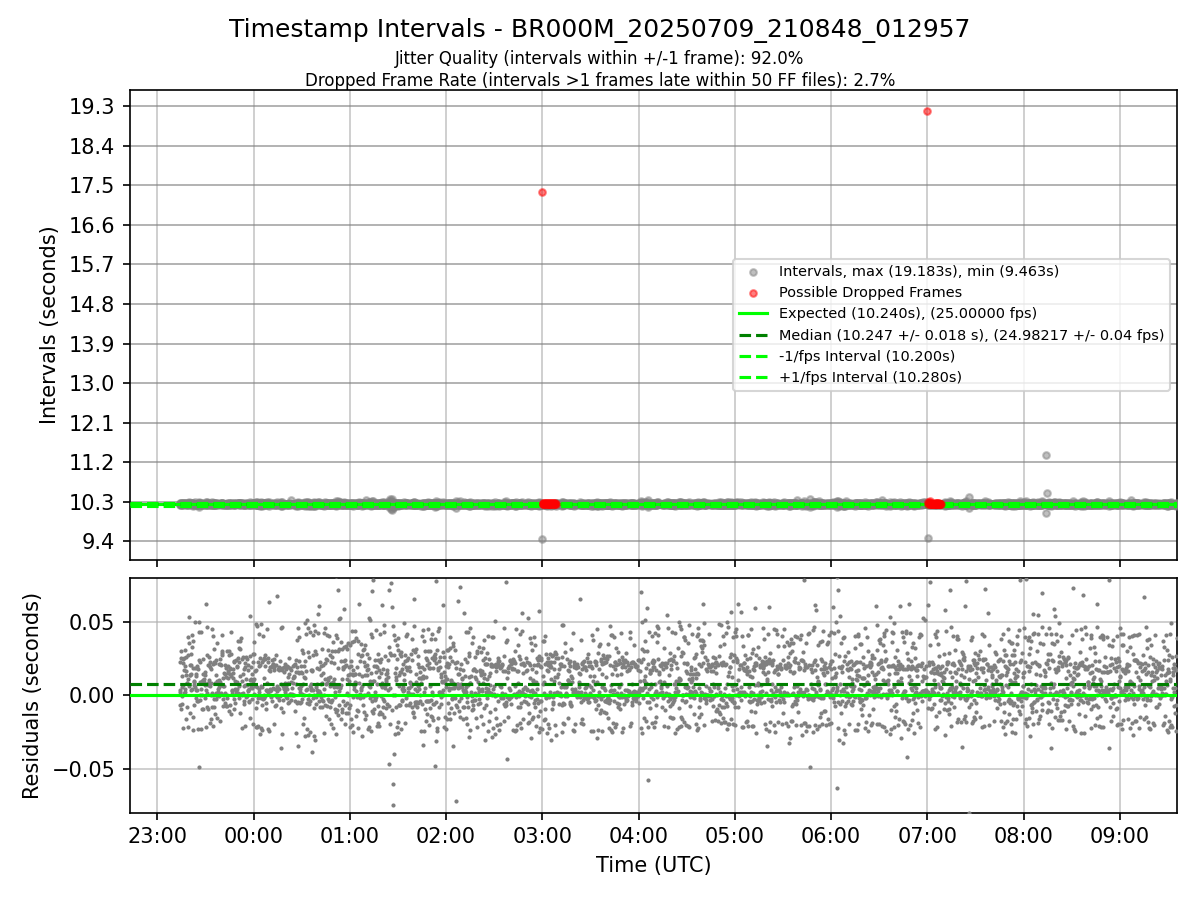Click the x-axis tick label '09:00'

coord(1119,836)
